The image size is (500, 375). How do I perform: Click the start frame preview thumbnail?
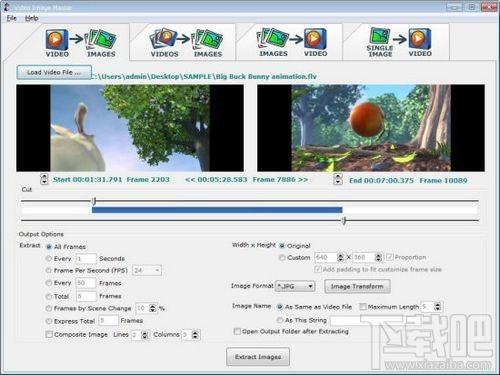pyautogui.click(x=130, y=128)
